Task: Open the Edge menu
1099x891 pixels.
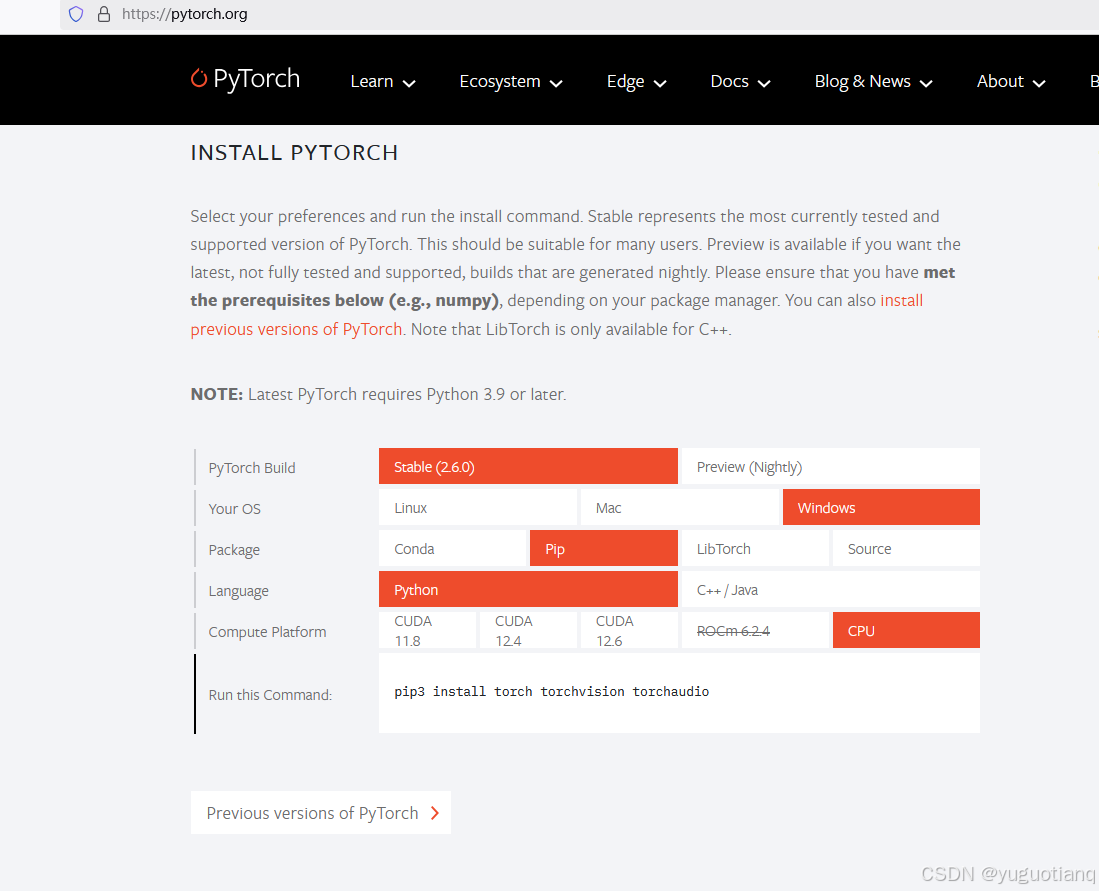Action: point(636,81)
